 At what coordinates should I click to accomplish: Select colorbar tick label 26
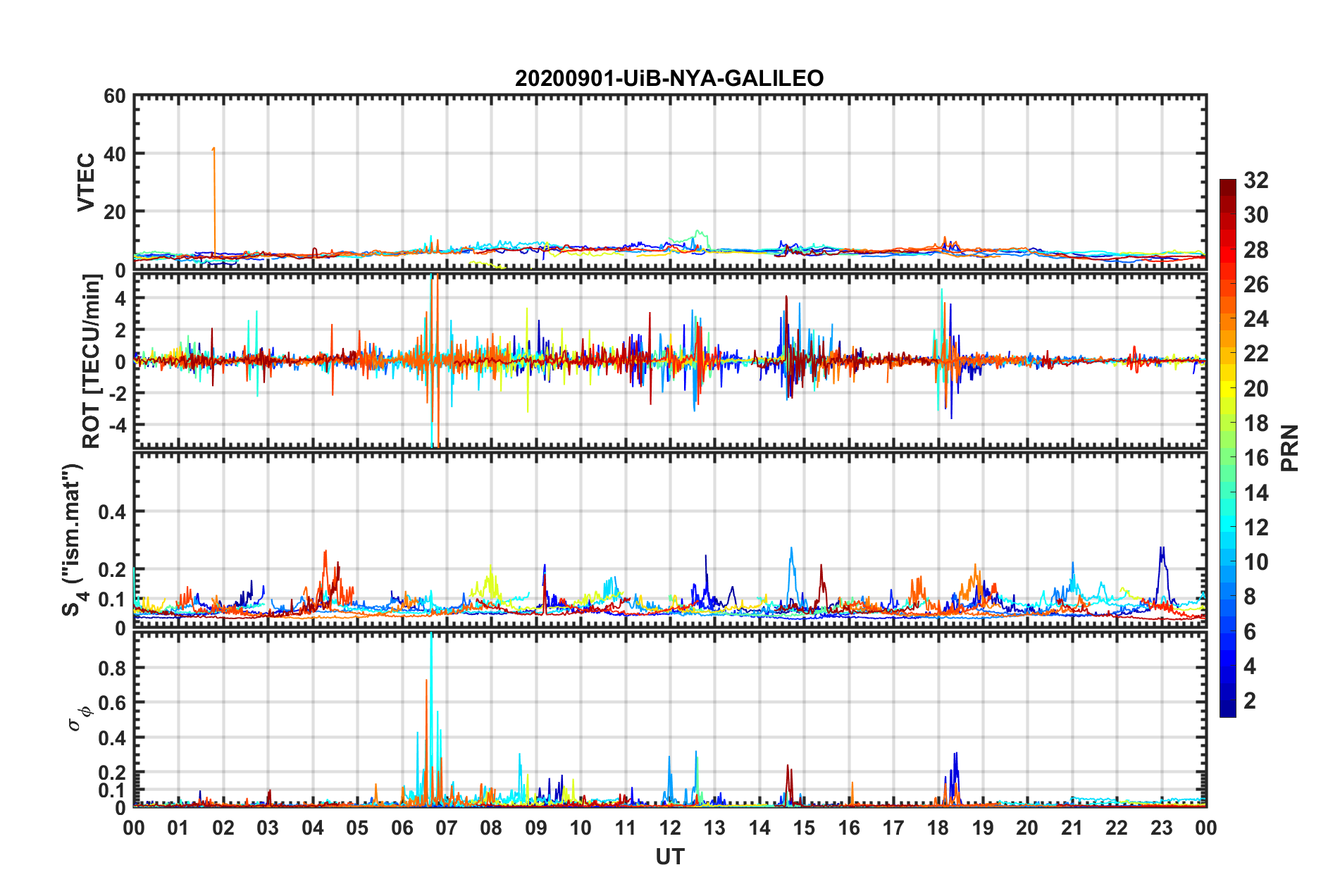[x=1256, y=285]
